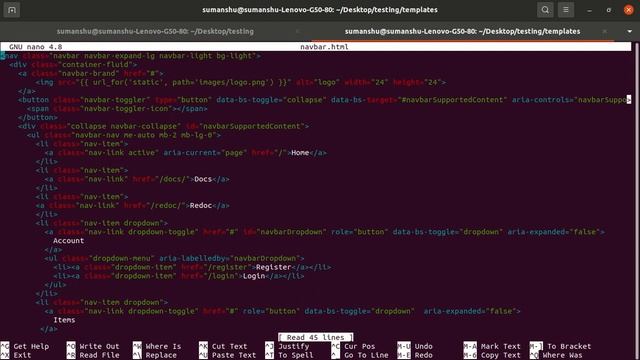Image resolution: width=640 pixels, height=360 pixels.
Task: Click Exit shortcut in nano
Action: (16, 355)
